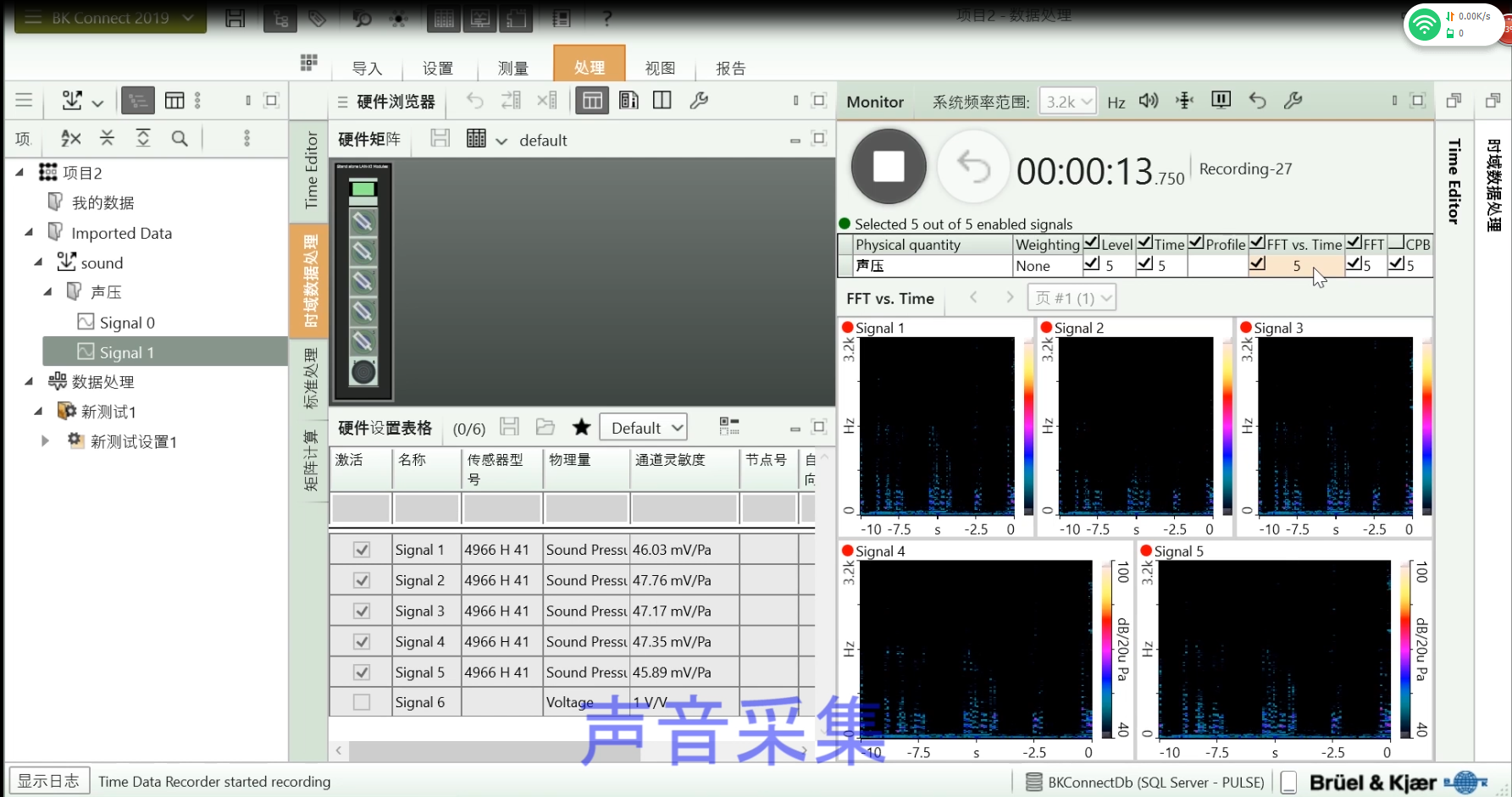The image size is (1512, 797).
Task: Switch to the 报告 tab
Action: 730,68
